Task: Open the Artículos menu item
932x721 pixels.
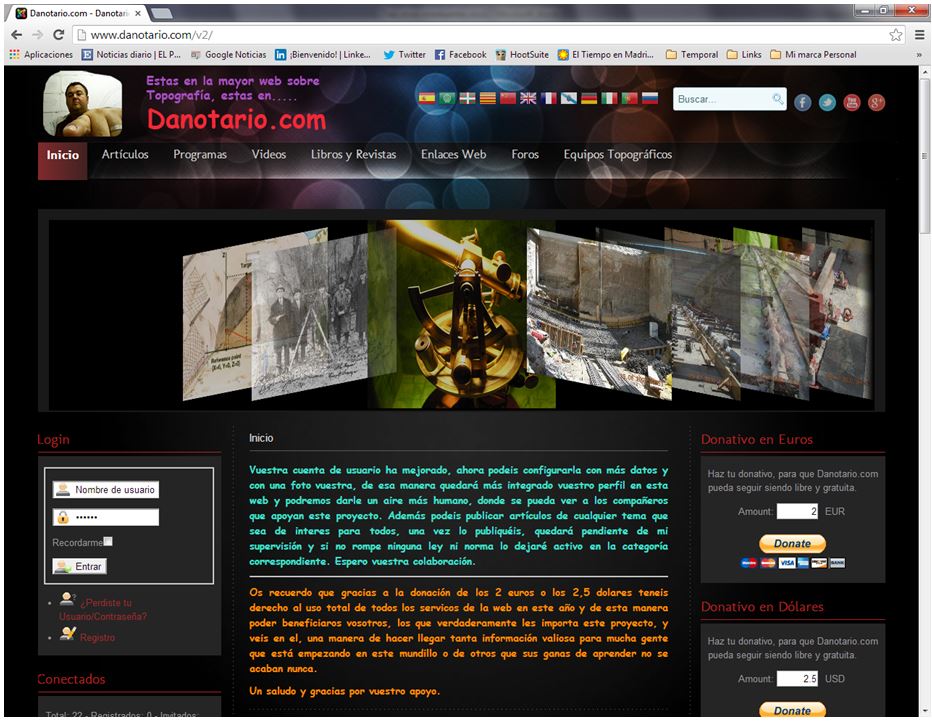Action: pos(125,155)
